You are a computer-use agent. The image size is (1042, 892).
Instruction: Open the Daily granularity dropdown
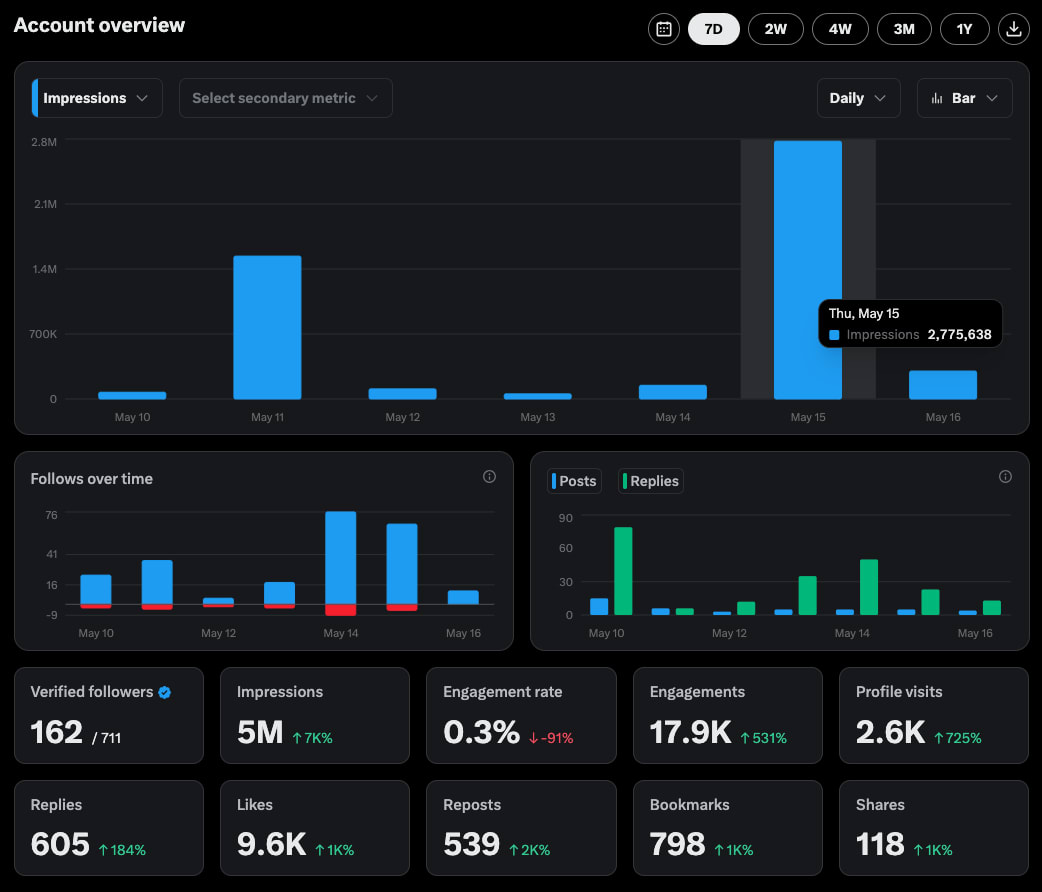pyautogui.click(x=858, y=98)
